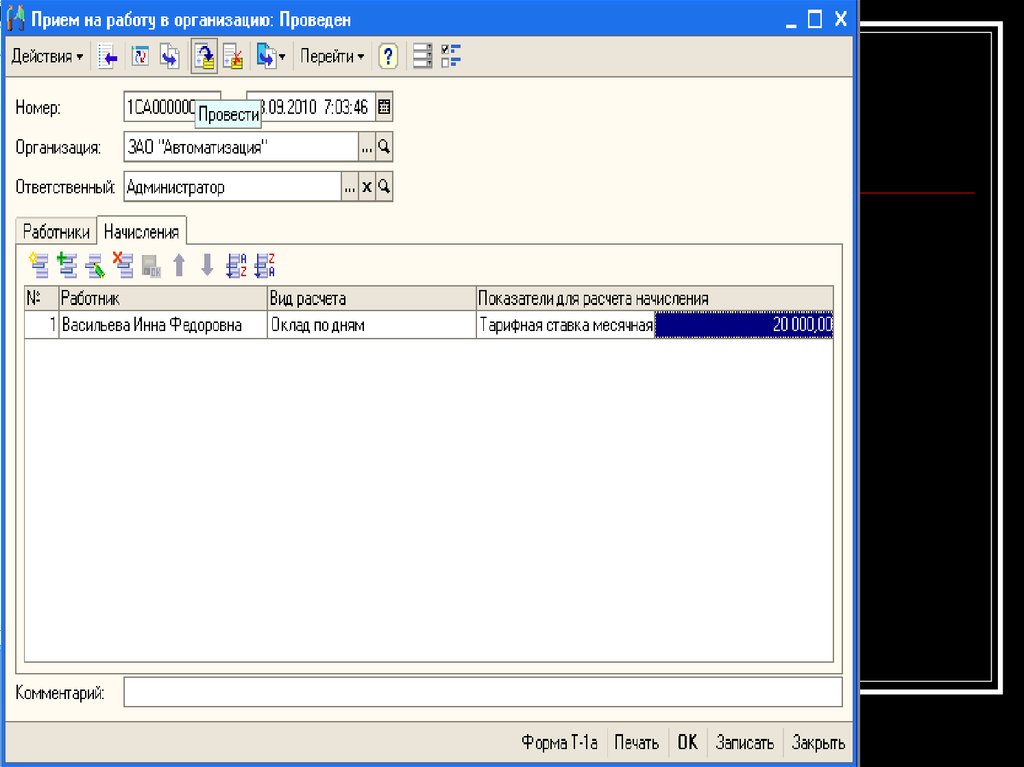Select the Начисления tab

(142, 232)
